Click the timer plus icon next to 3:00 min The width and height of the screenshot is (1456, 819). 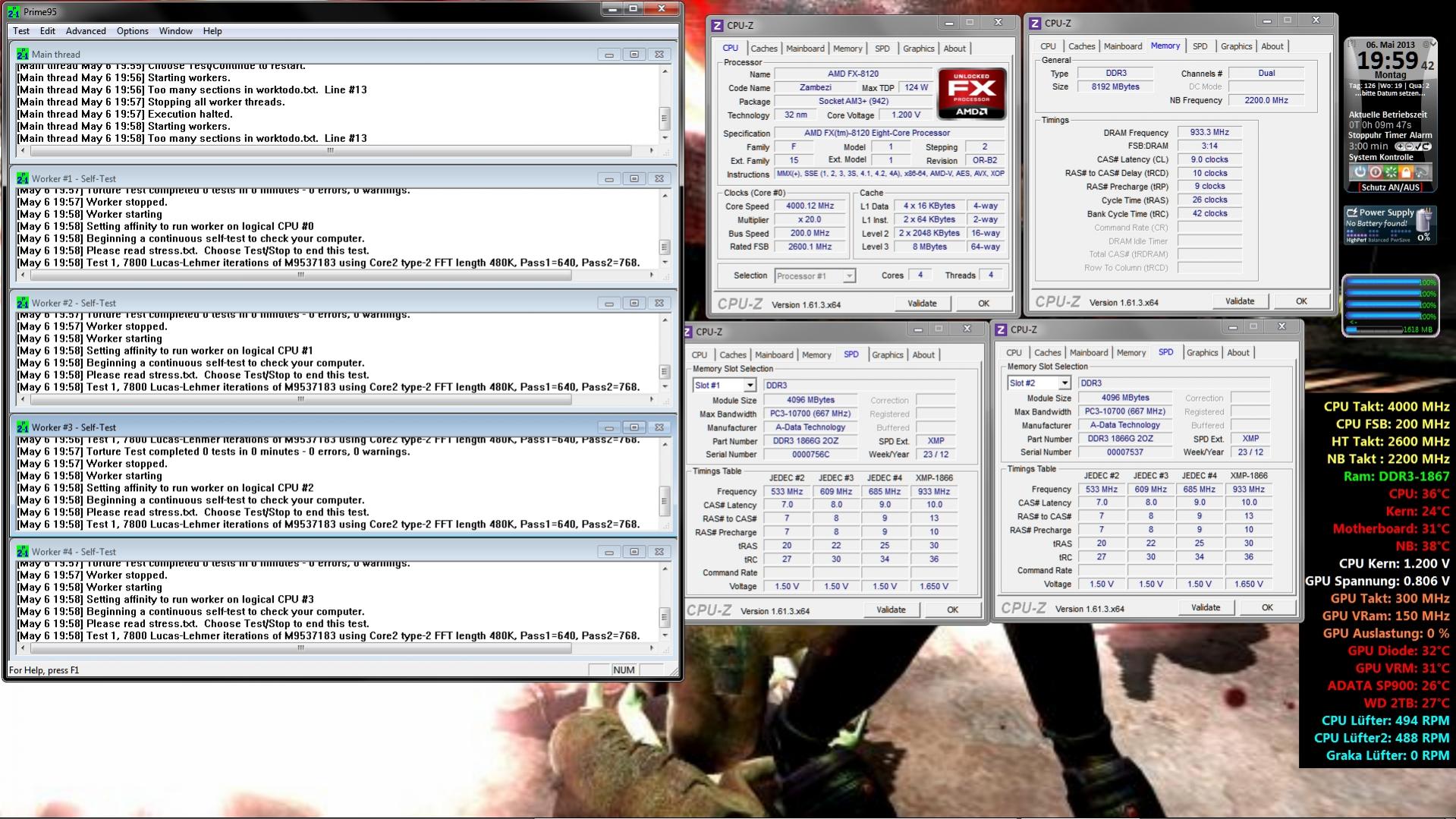1400,146
